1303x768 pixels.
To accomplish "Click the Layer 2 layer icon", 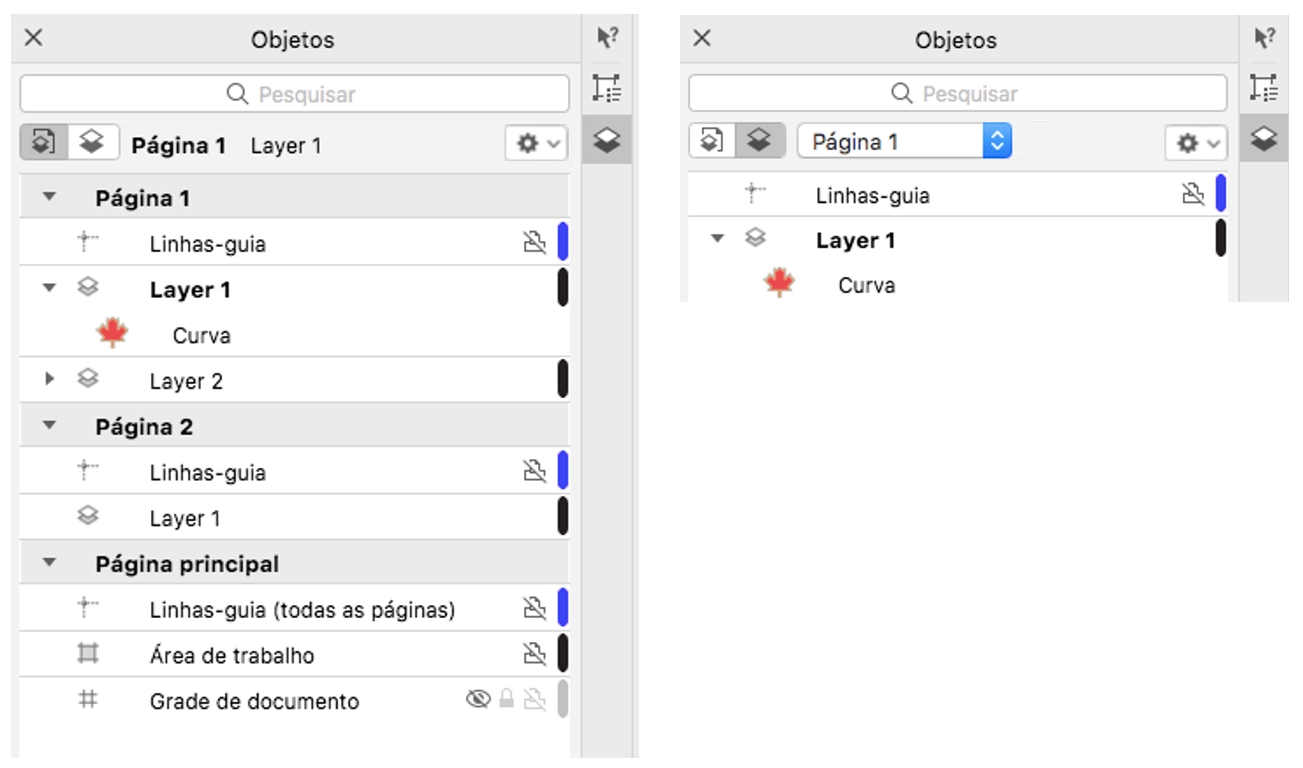I will tap(88, 380).
